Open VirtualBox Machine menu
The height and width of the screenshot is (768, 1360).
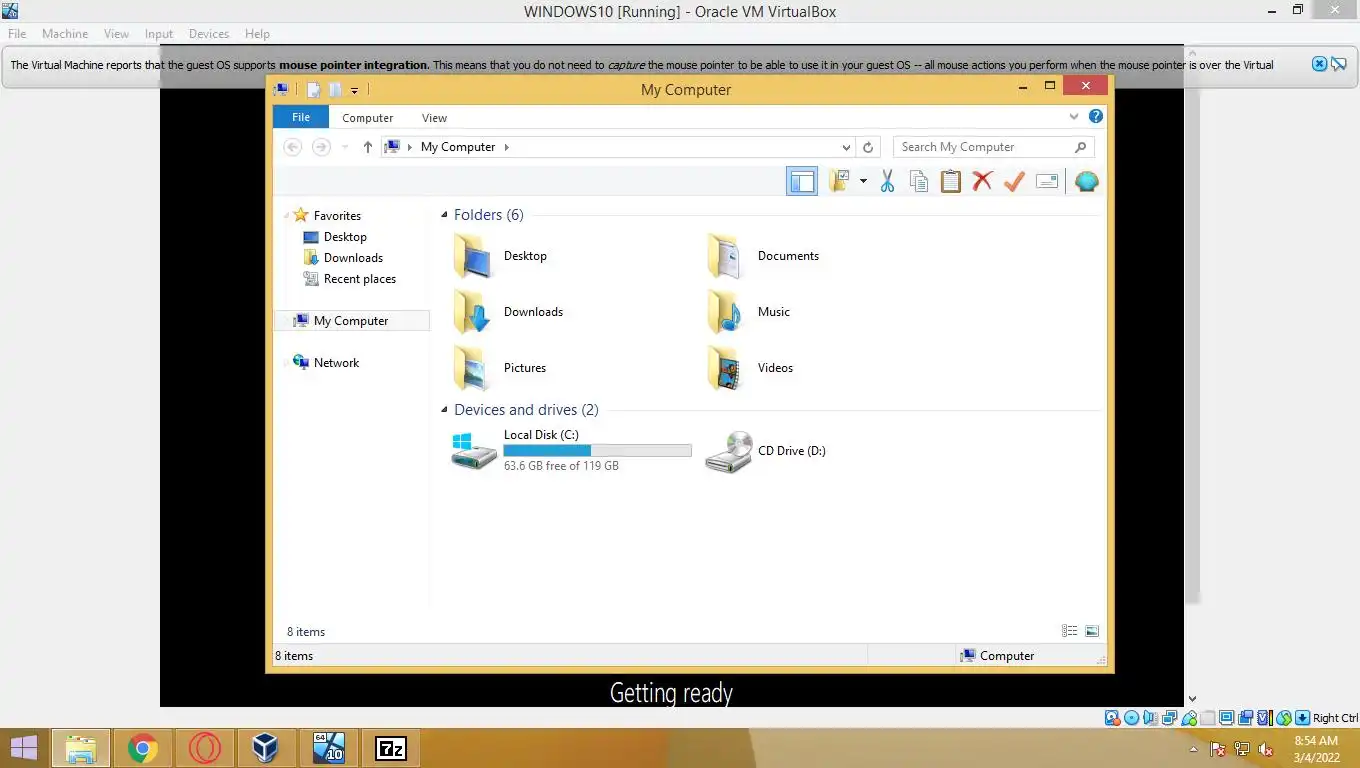tap(65, 34)
